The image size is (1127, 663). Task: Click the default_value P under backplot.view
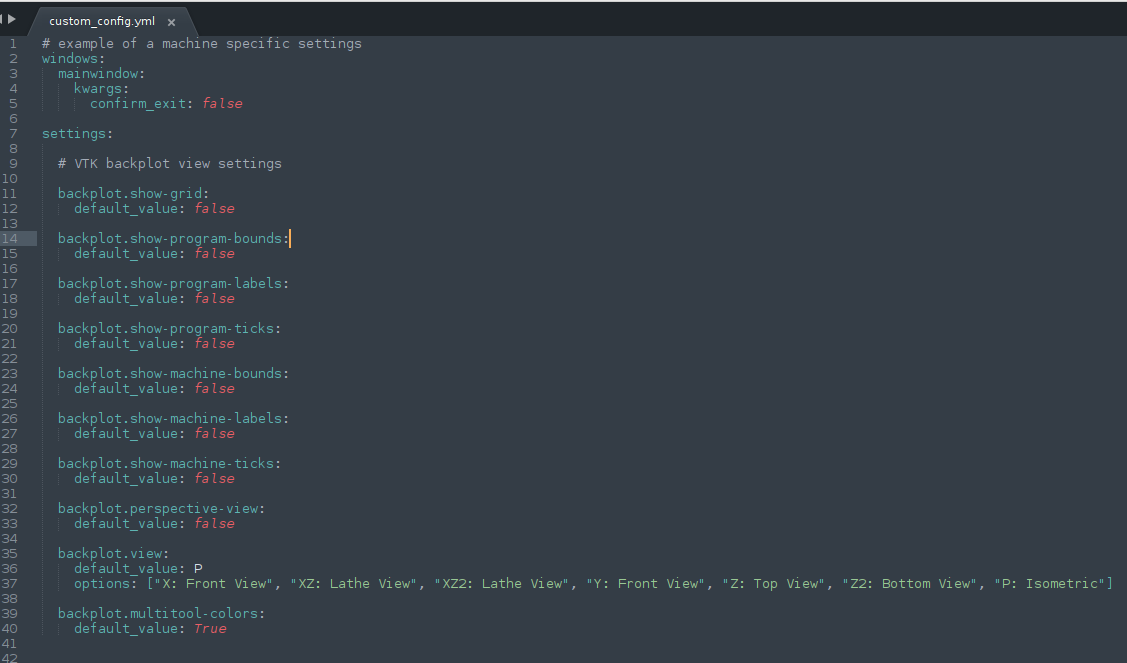[x=198, y=569]
